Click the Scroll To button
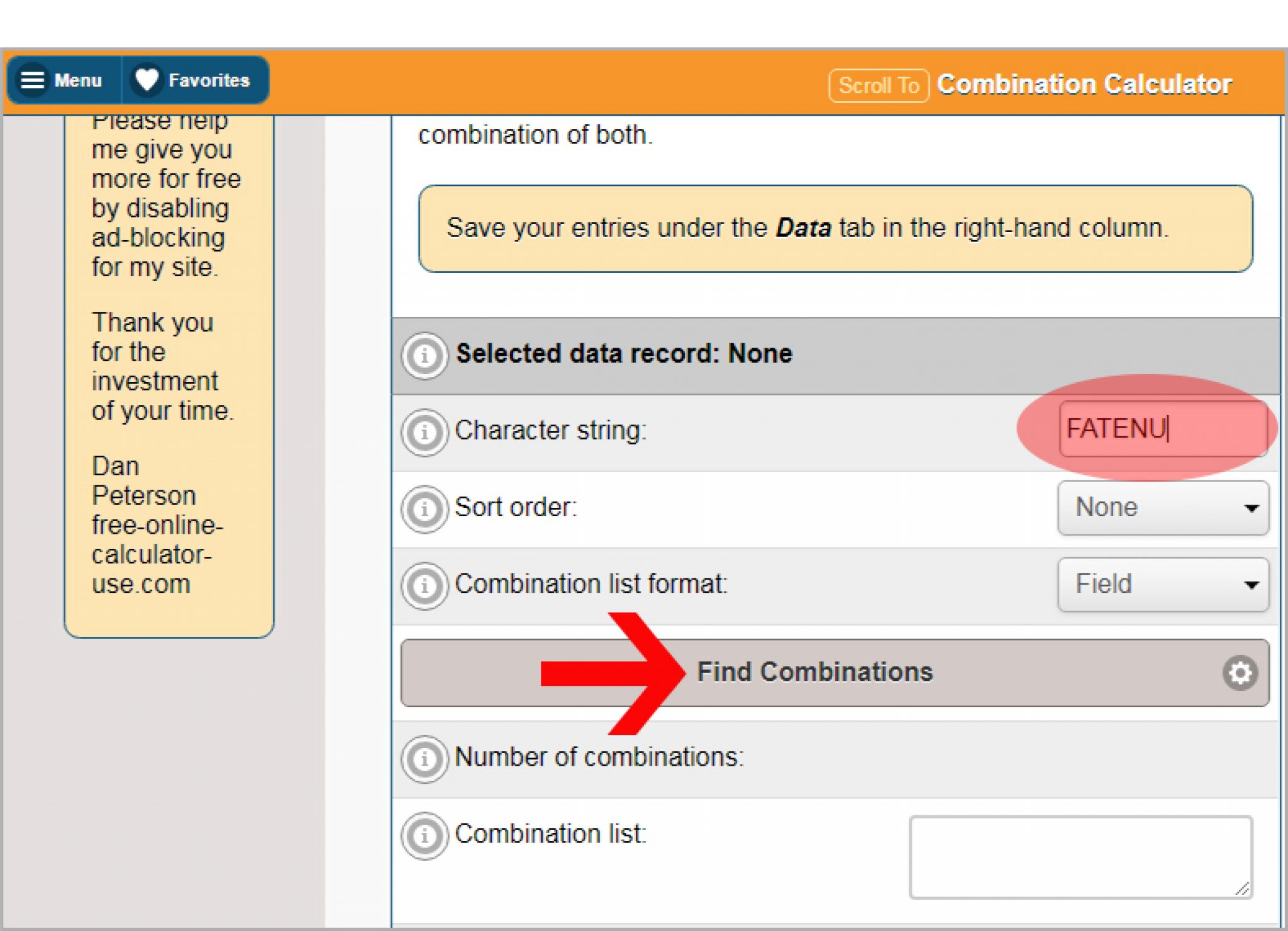 coord(879,85)
